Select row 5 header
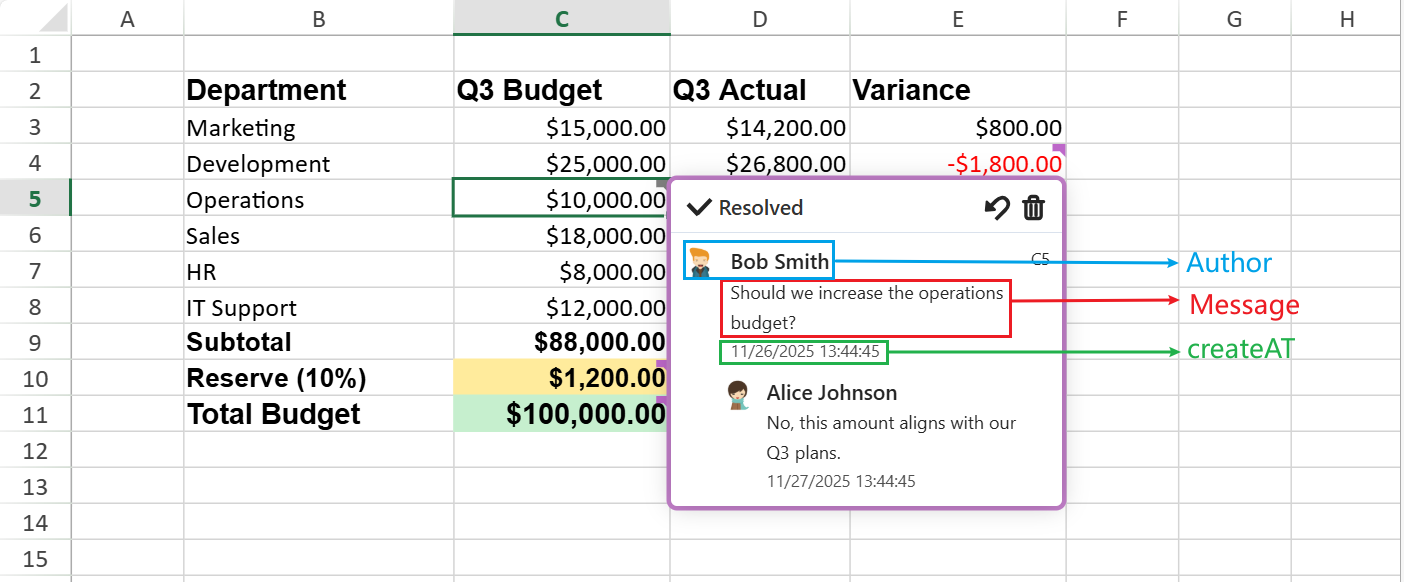 click(35, 199)
